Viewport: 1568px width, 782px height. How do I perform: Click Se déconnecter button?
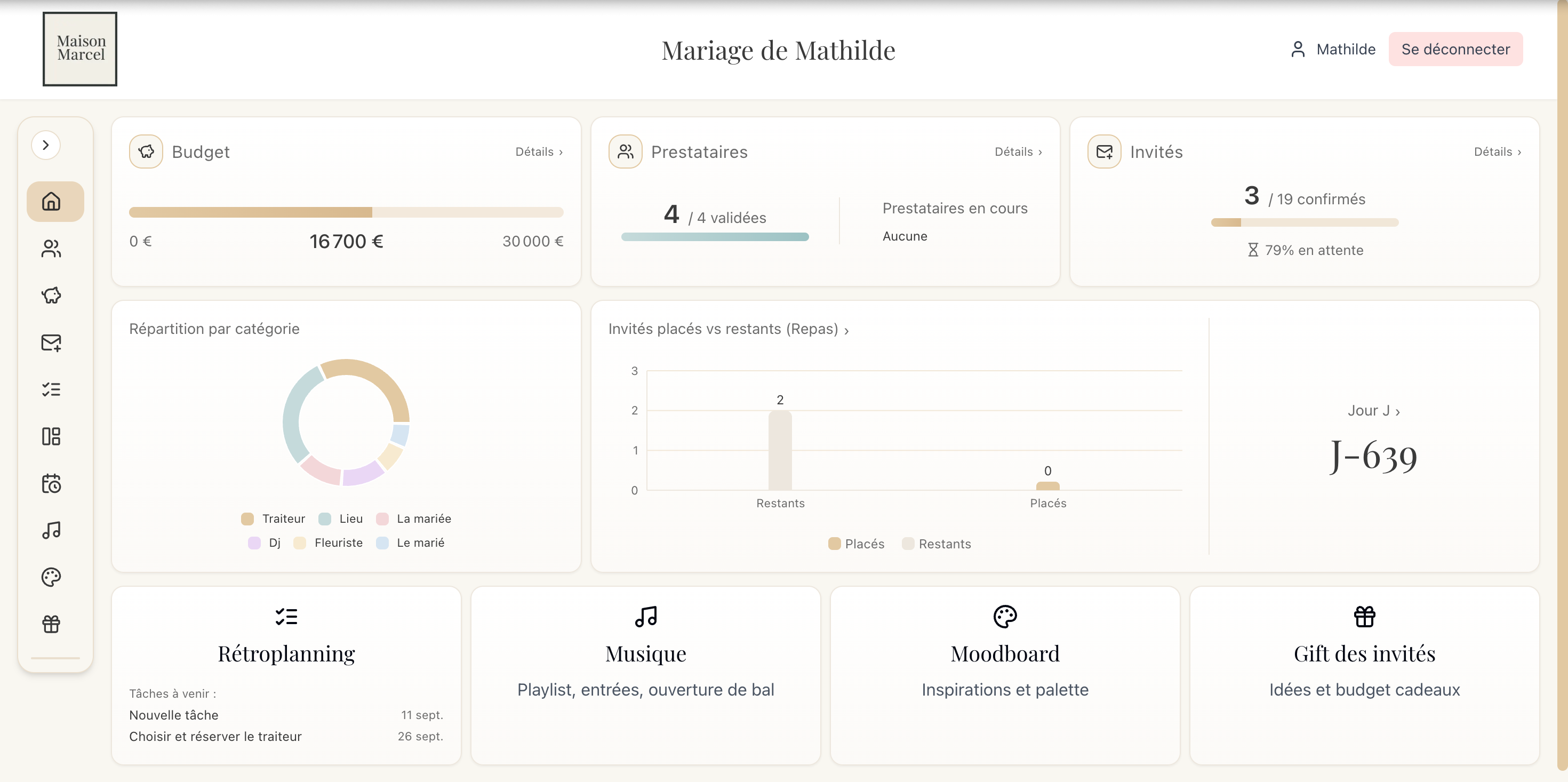coord(1455,49)
